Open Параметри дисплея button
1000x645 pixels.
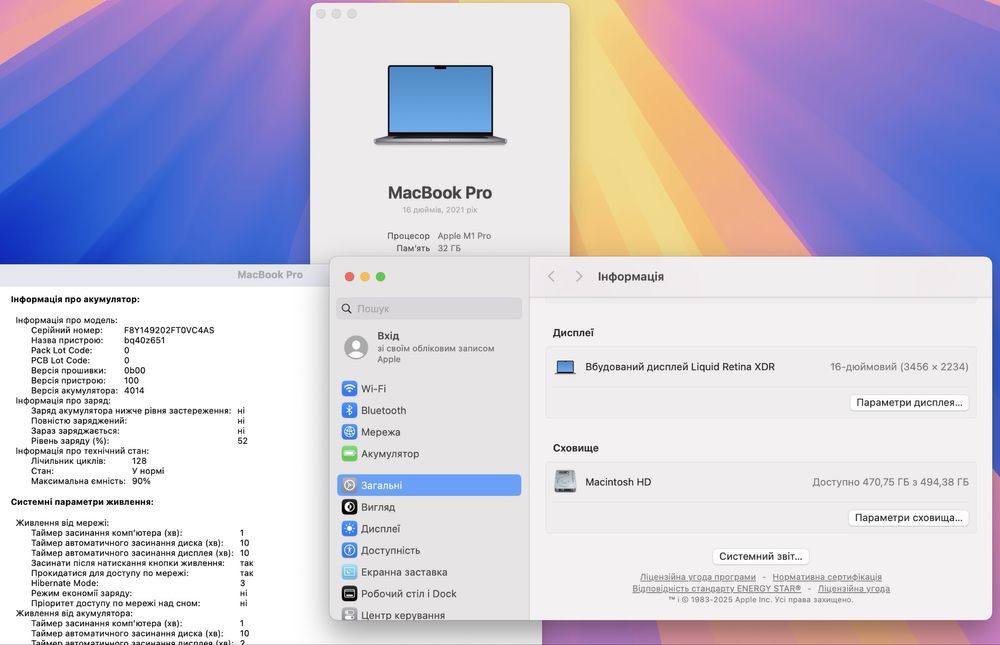909,403
